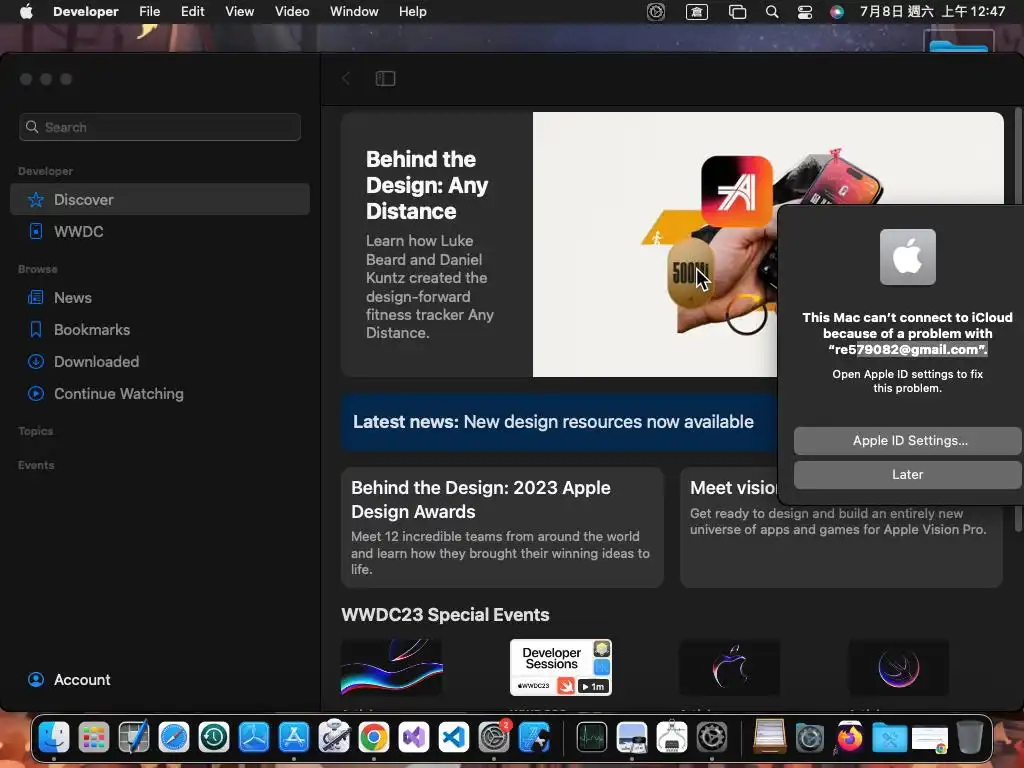Click the sidebar Search field
Image resolution: width=1024 pixels, height=768 pixels.
160,127
